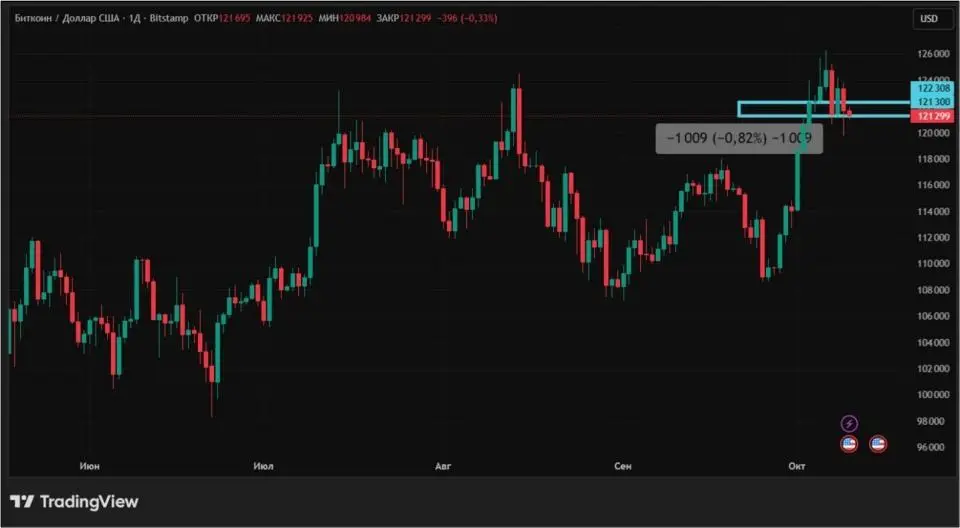Click the gray -1 009 (-0,82%) measurement label

[739, 138]
